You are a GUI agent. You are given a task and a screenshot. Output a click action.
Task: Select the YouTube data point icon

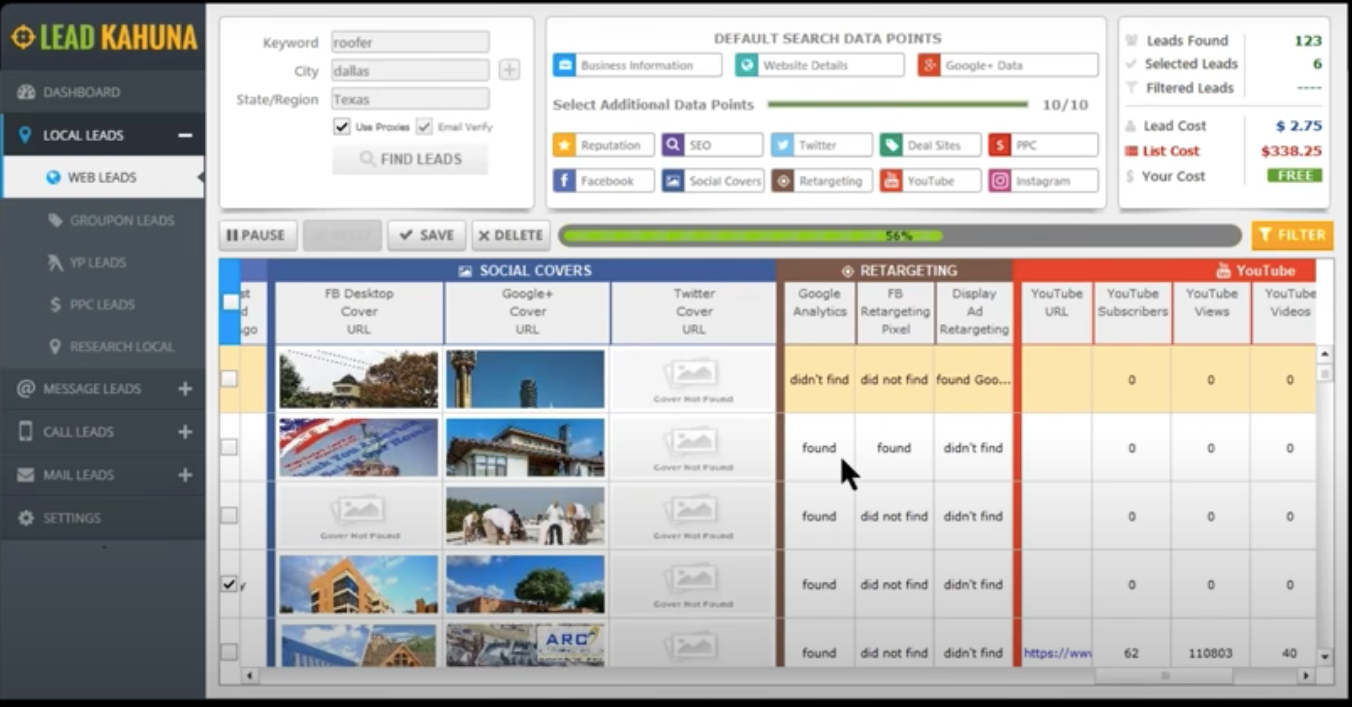891,181
